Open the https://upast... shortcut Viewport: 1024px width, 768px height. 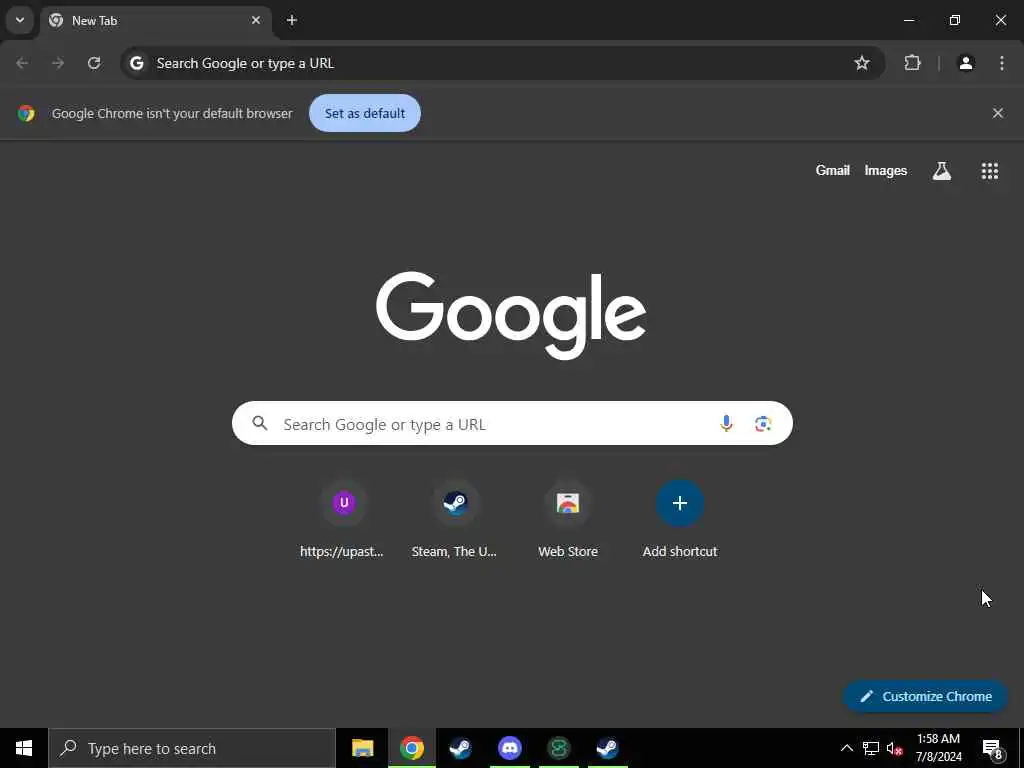pyautogui.click(x=344, y=520)
